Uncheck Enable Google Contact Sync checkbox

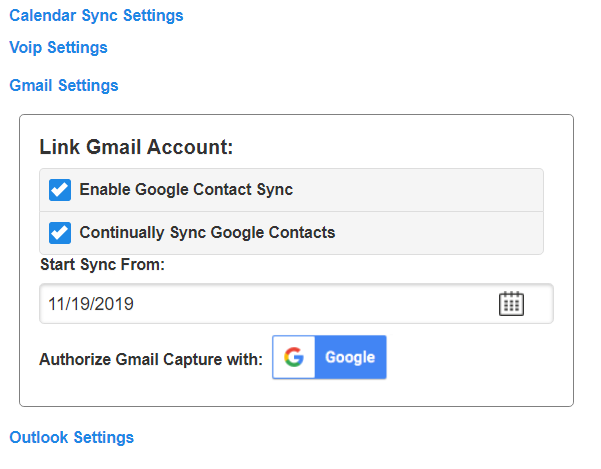coord(60,190)
